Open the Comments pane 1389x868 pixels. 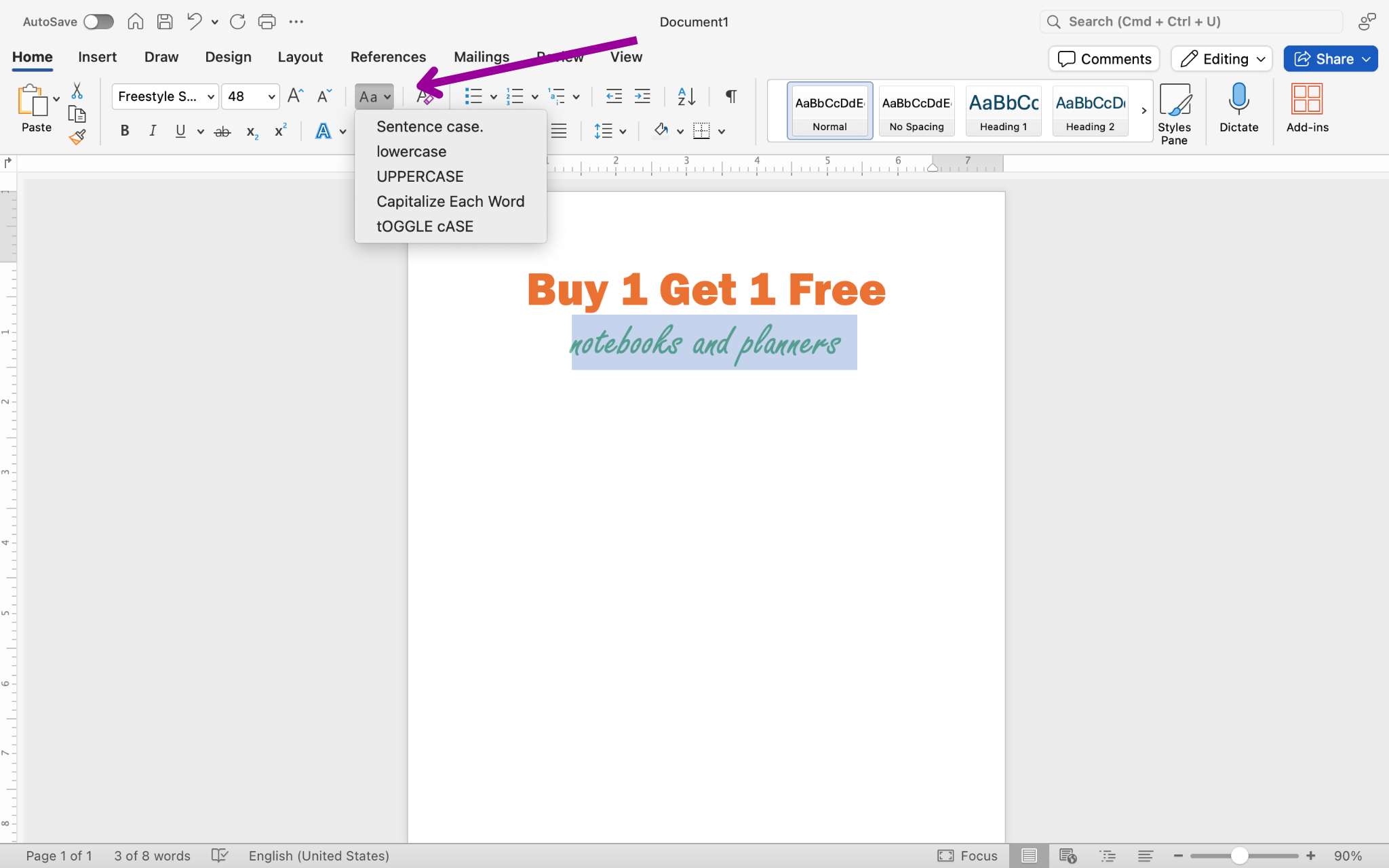[1104, 59]
